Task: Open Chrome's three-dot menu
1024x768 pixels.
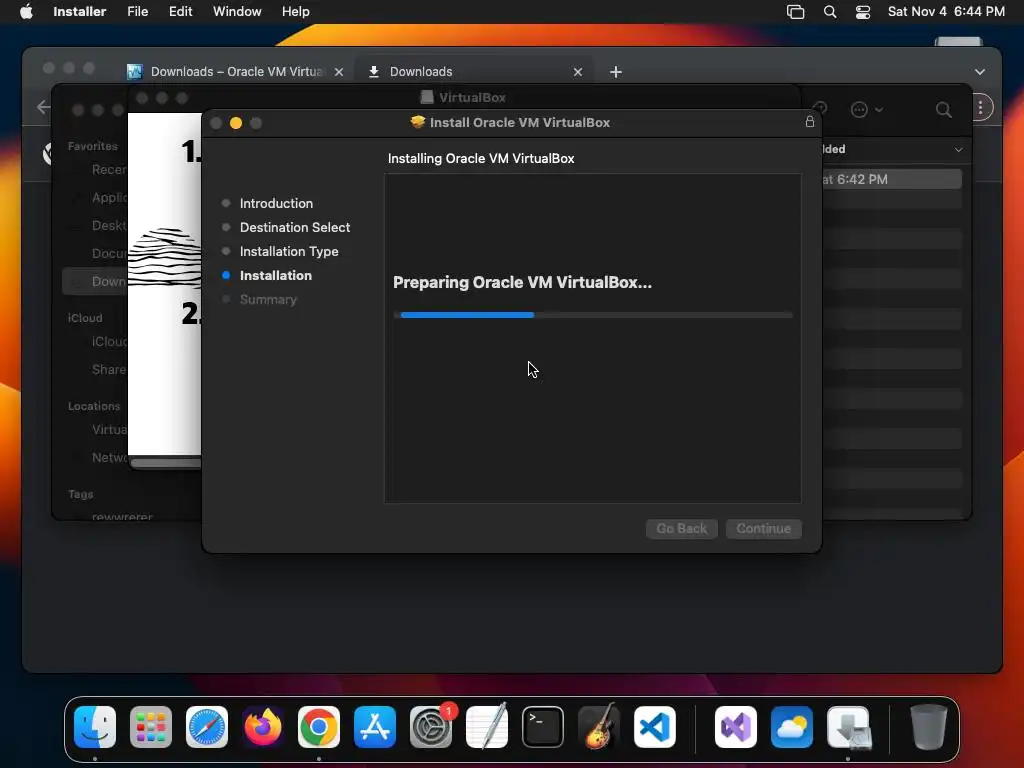Action: pos(980,108)
